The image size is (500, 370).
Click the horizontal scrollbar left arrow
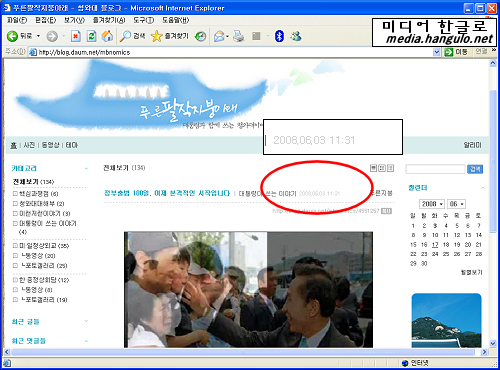[x=7, y=352]
